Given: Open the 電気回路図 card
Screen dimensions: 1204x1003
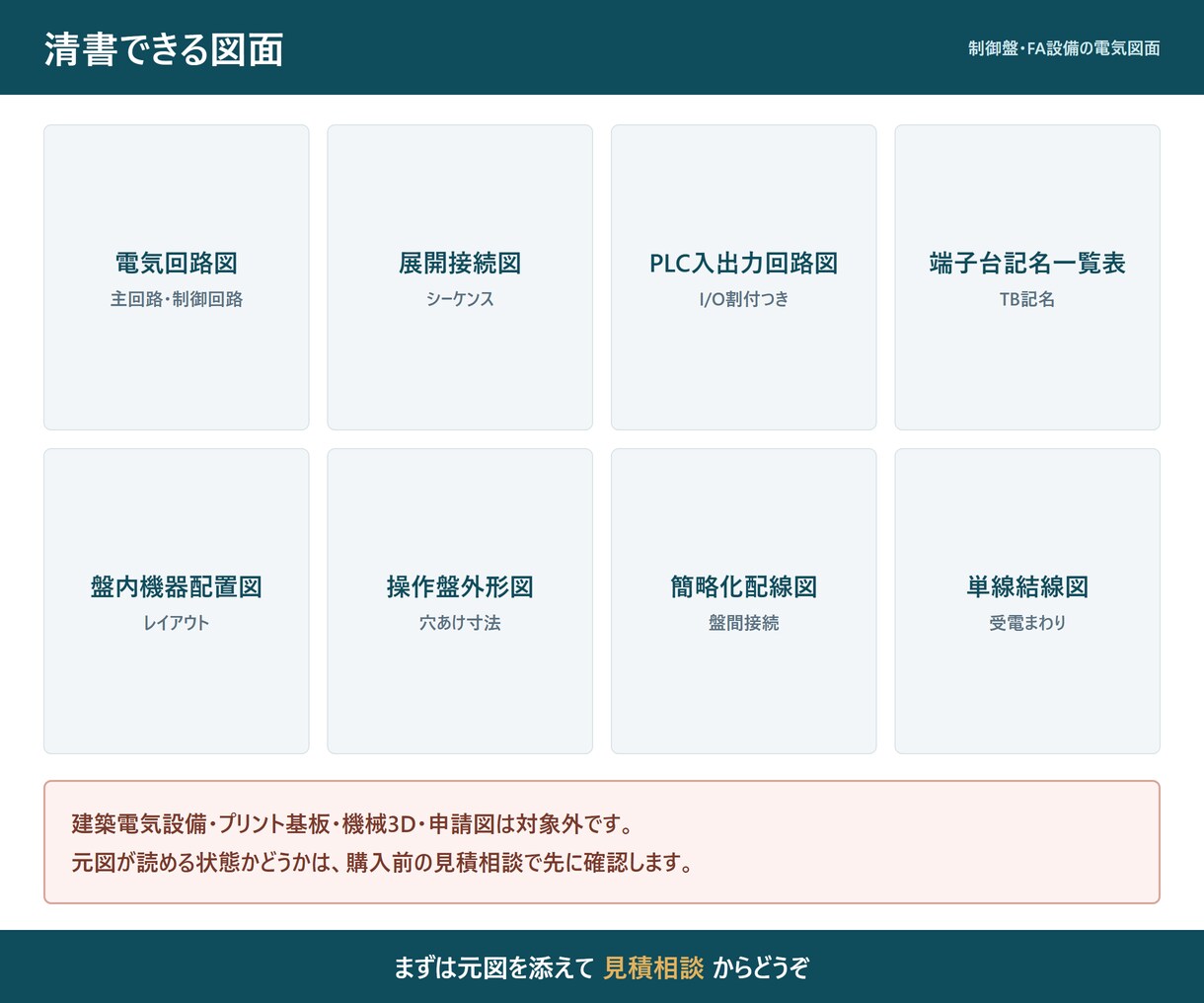Looking at the screenshot, I should [x=177, y=277].
